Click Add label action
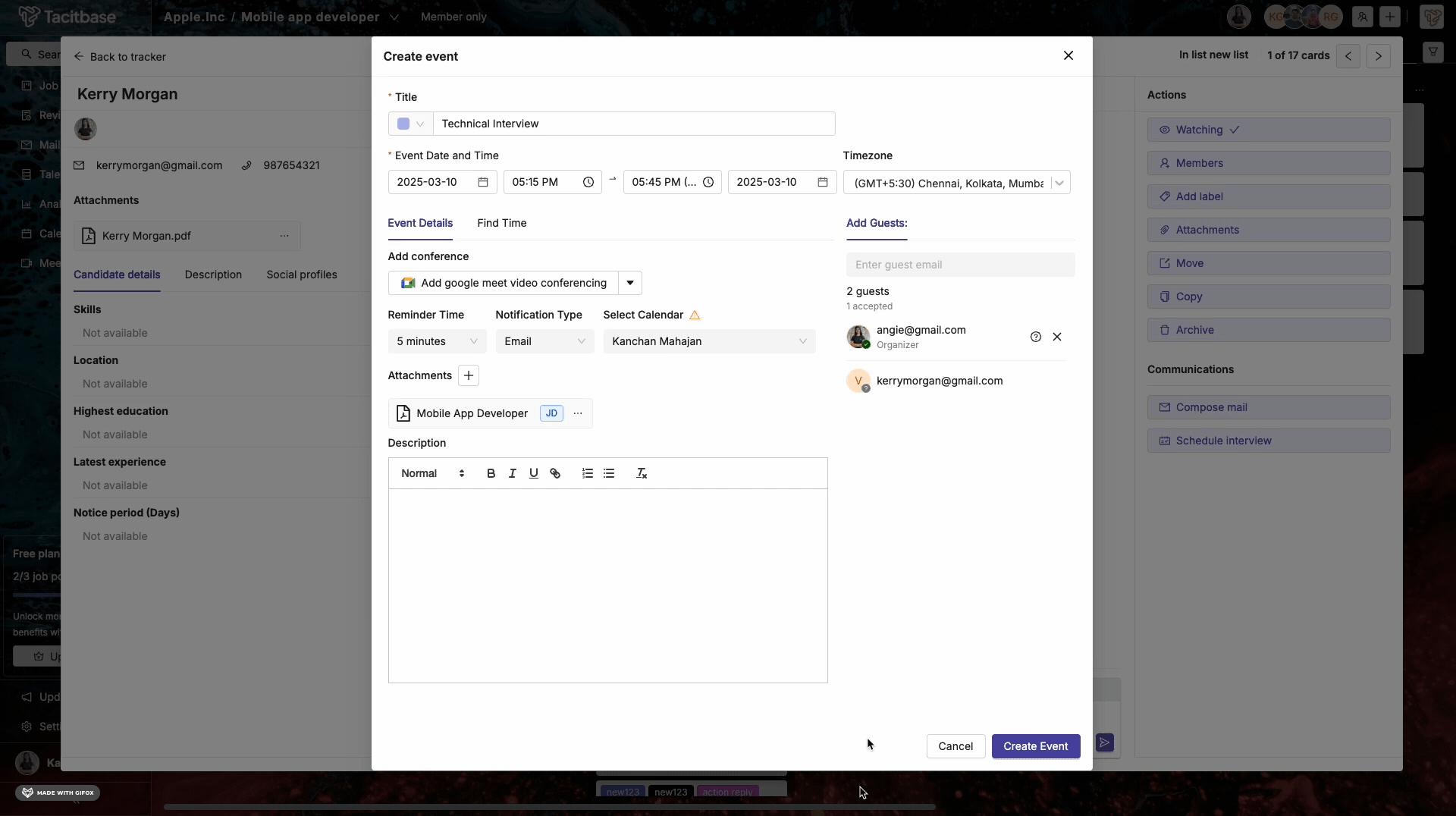The width and height of the screenshot is (1456, 816). tap(1269, 196)
